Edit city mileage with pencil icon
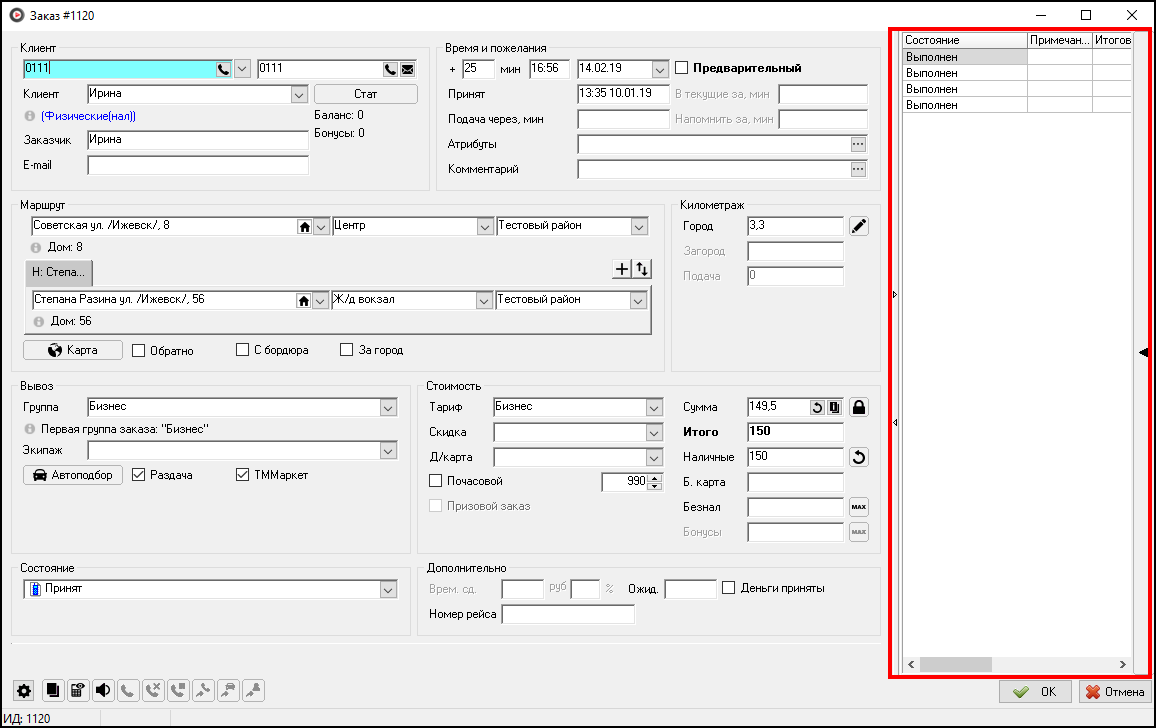This screenshot has height=728, width=1156. point(858,226)
